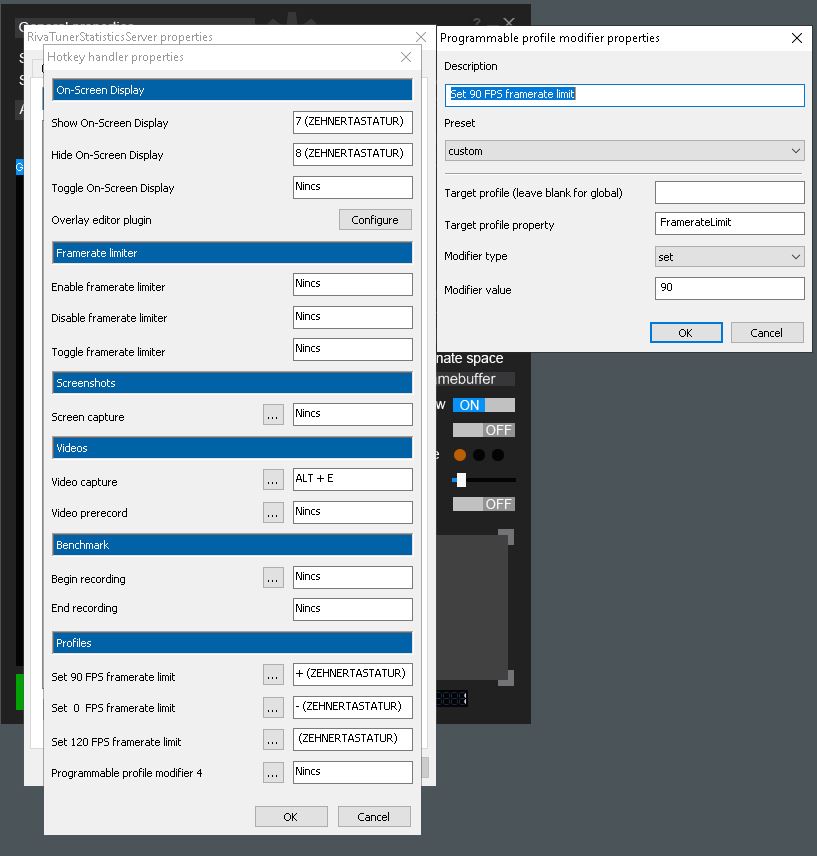
Task: Click Screen capture hotkey field
Action: 353,414
